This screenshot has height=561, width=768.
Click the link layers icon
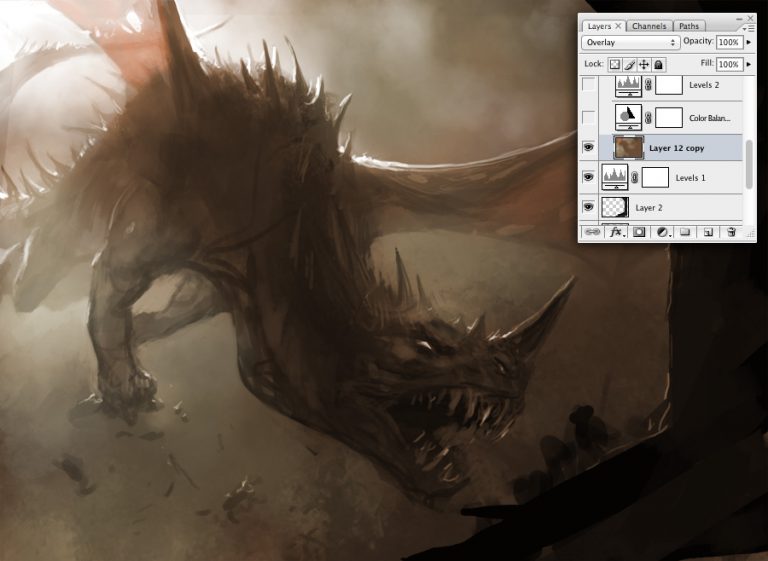tap(590, 232)
